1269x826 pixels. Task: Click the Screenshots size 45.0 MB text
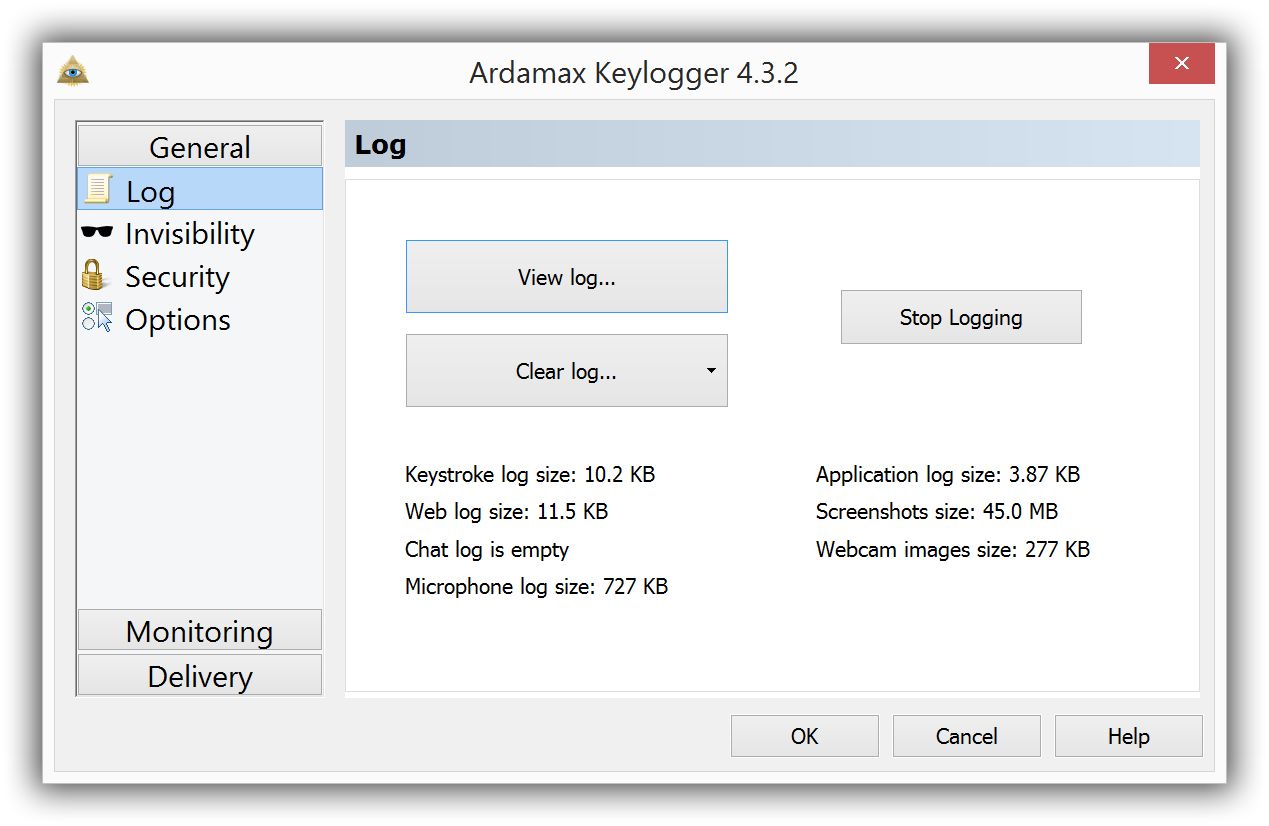[x=937, y=512]
